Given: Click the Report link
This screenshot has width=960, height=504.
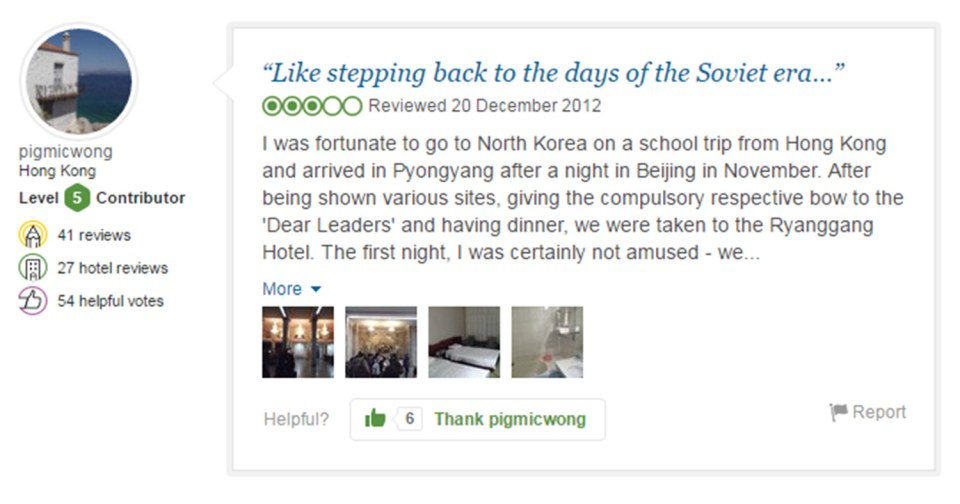Looking at the screenshot, I should click(x=879, y=412).
